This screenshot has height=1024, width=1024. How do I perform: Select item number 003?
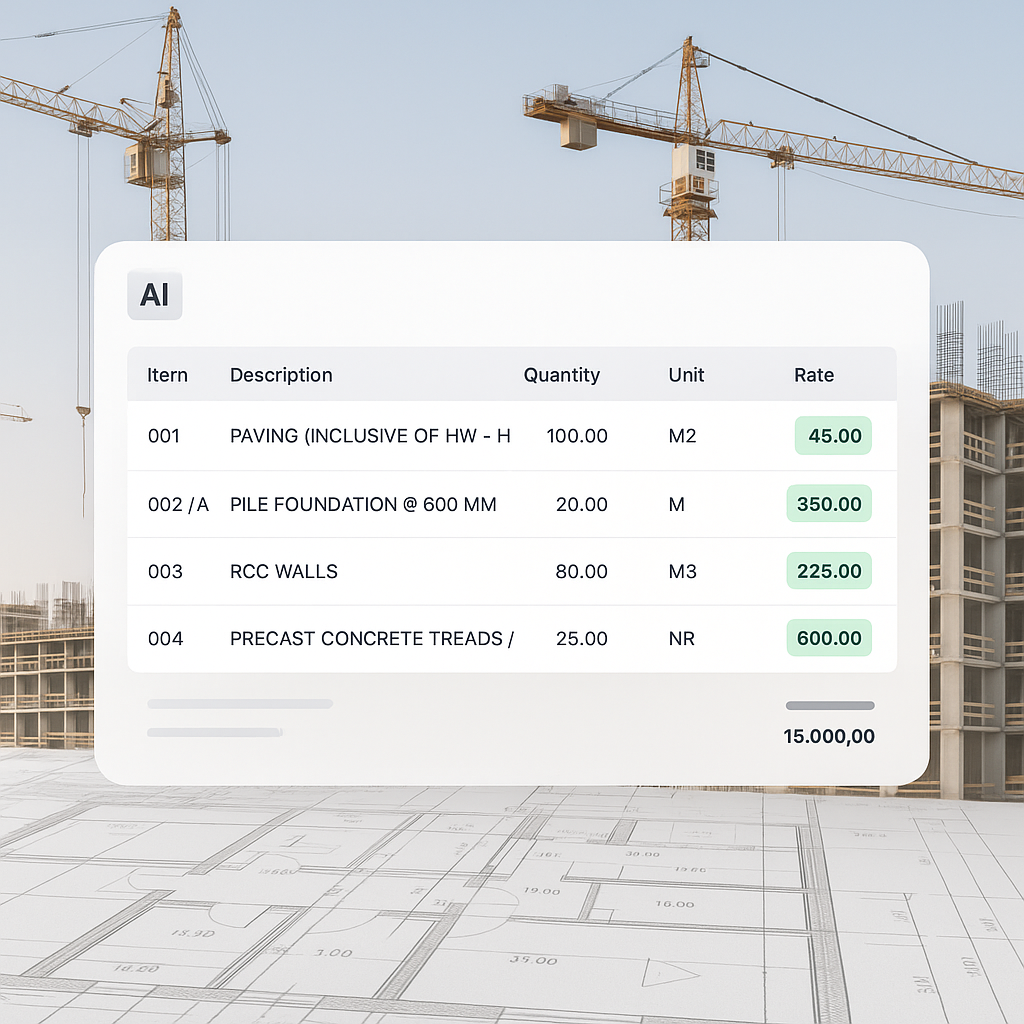tap(165, 571)
